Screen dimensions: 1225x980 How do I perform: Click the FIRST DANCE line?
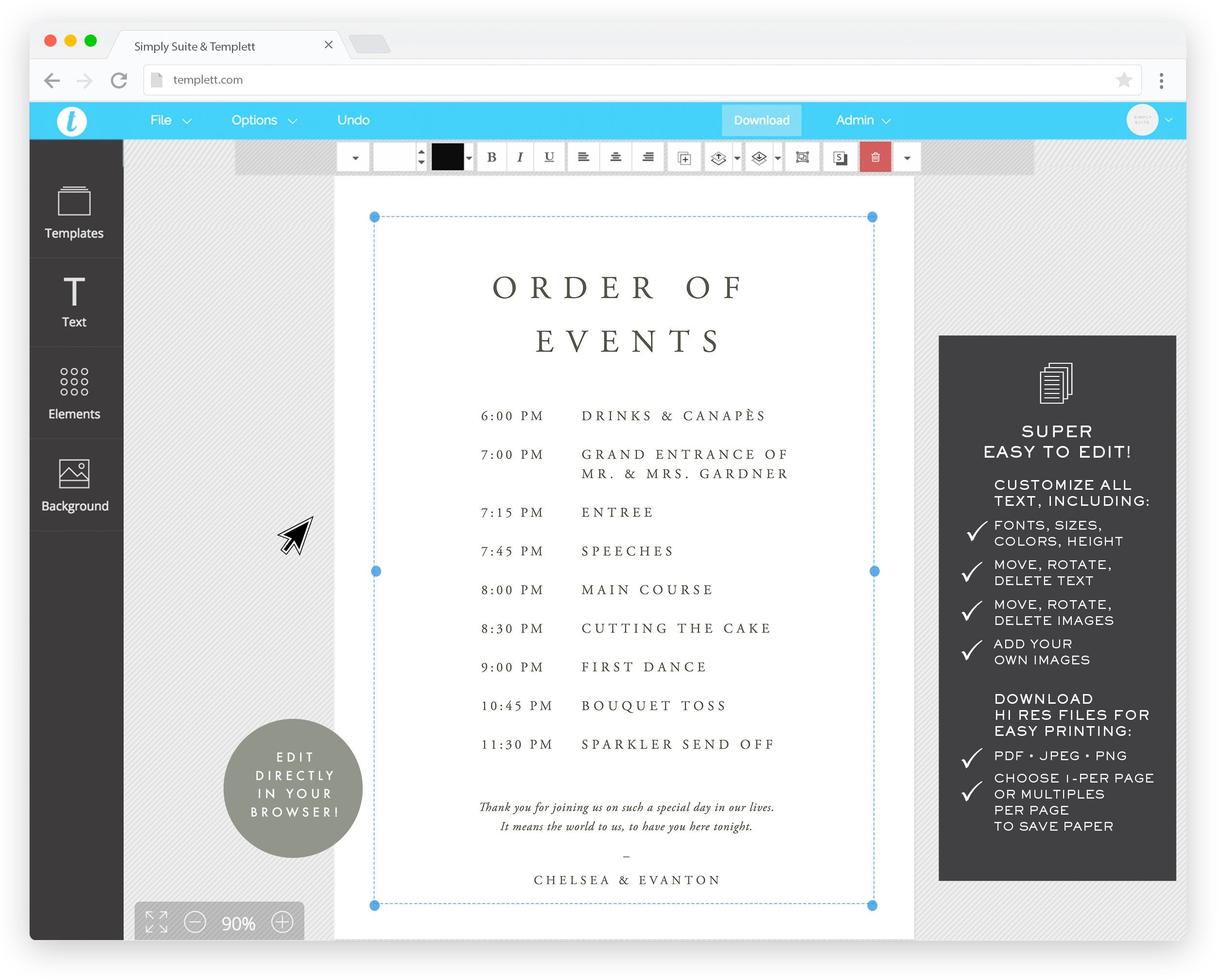pos(644,667)
